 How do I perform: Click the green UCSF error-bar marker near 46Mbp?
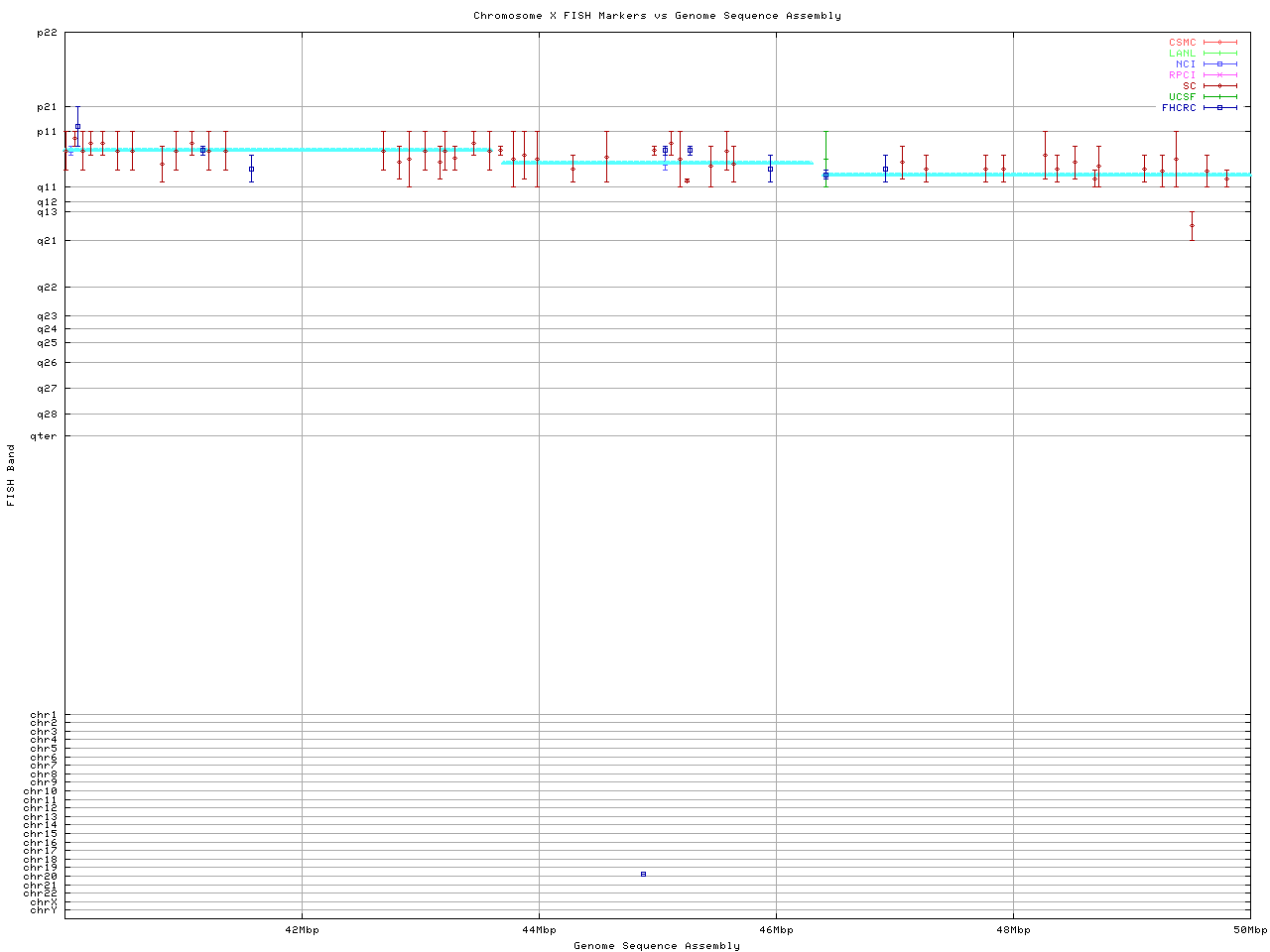pyautogui.click(x=825, y=159)
